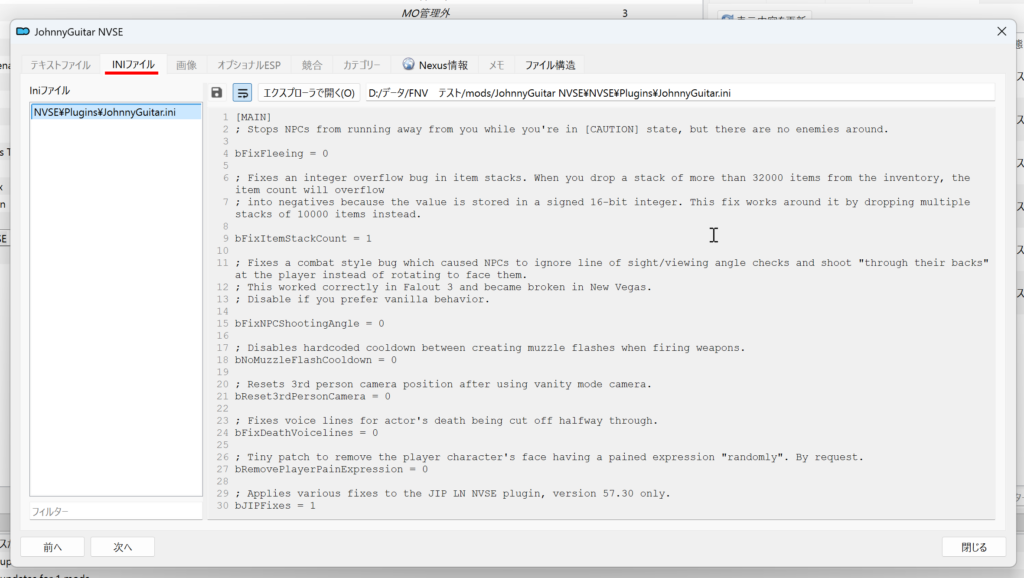Switch to the テキストファイル tab
1024x578 pixels.
click(60, 65)
